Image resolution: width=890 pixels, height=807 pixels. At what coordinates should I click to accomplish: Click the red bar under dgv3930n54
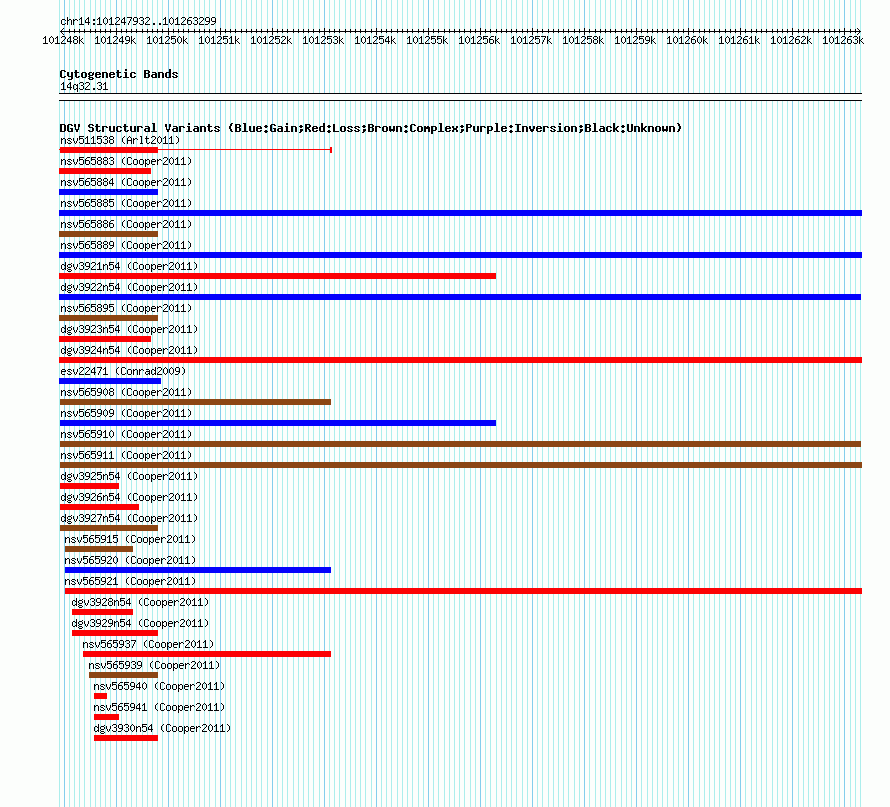126,738
